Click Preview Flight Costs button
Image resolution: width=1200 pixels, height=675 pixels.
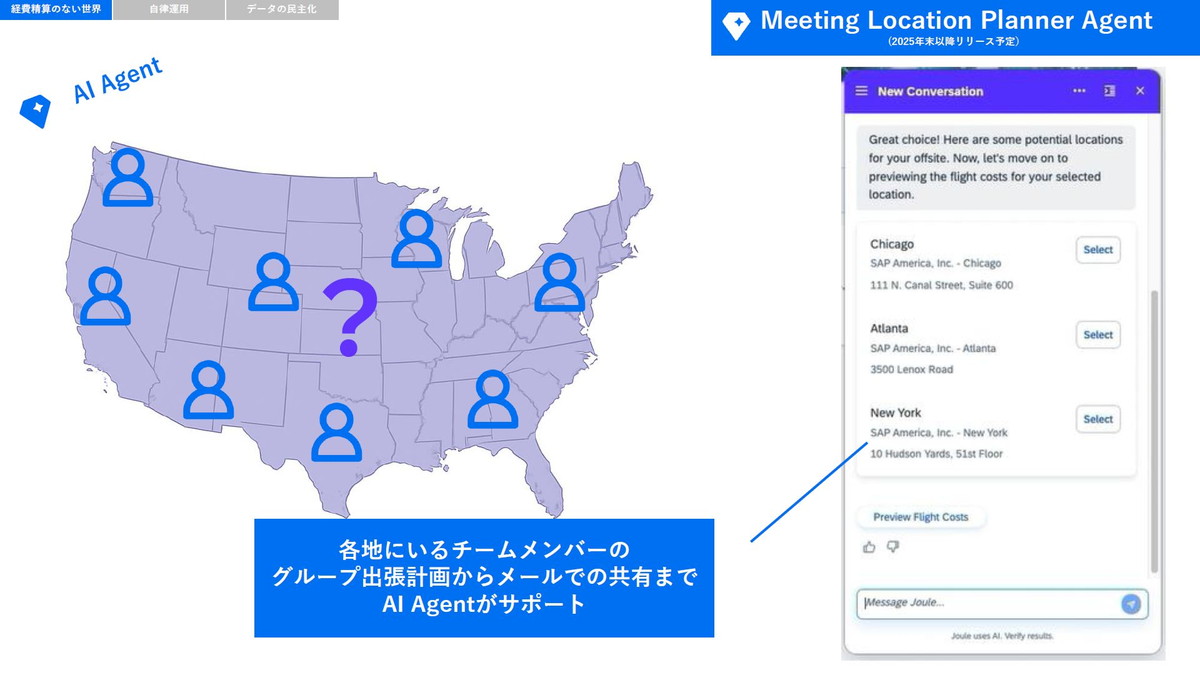pos(921,517)
